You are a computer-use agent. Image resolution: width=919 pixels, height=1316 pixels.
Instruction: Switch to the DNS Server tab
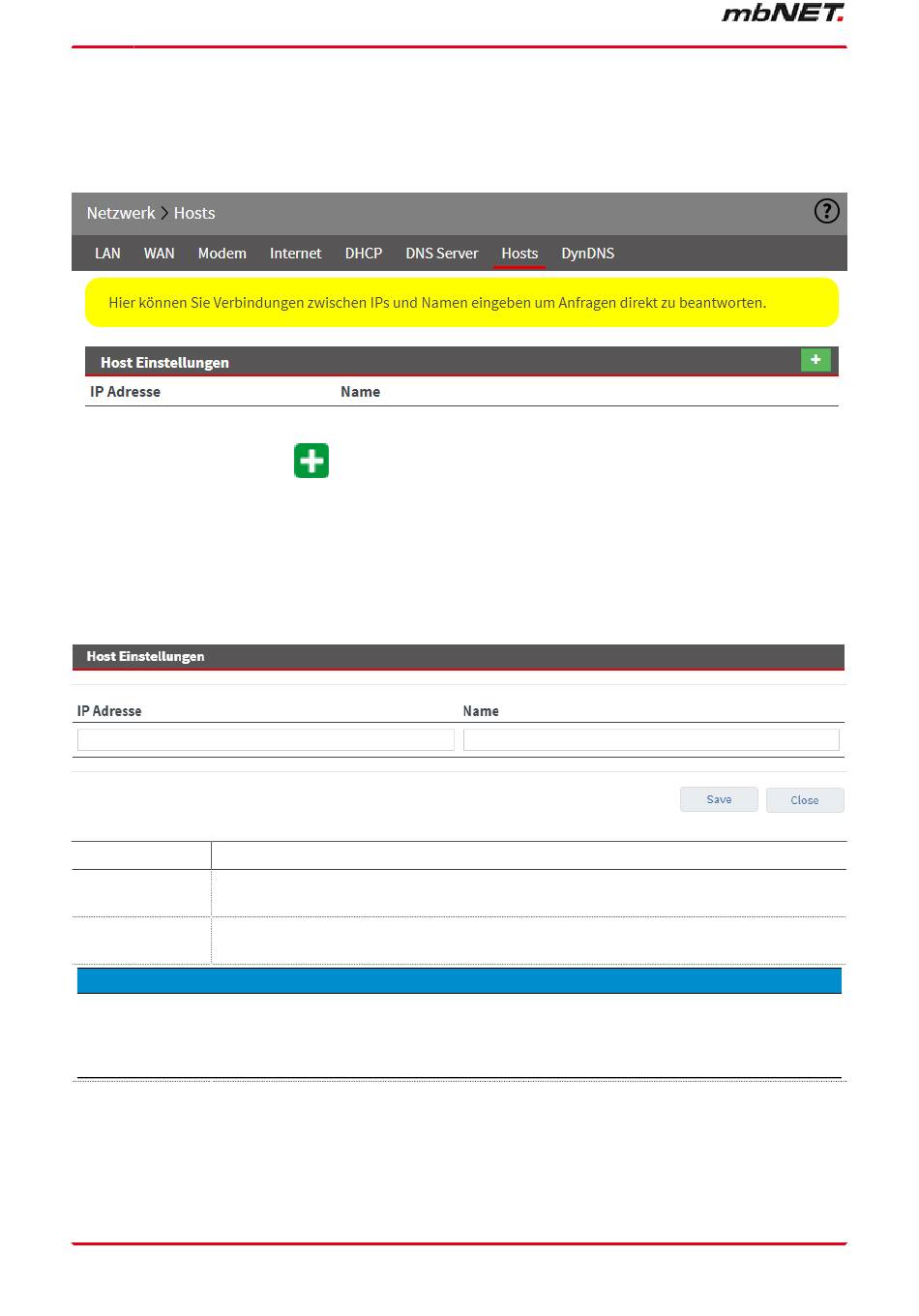click(x=441, y=254)
